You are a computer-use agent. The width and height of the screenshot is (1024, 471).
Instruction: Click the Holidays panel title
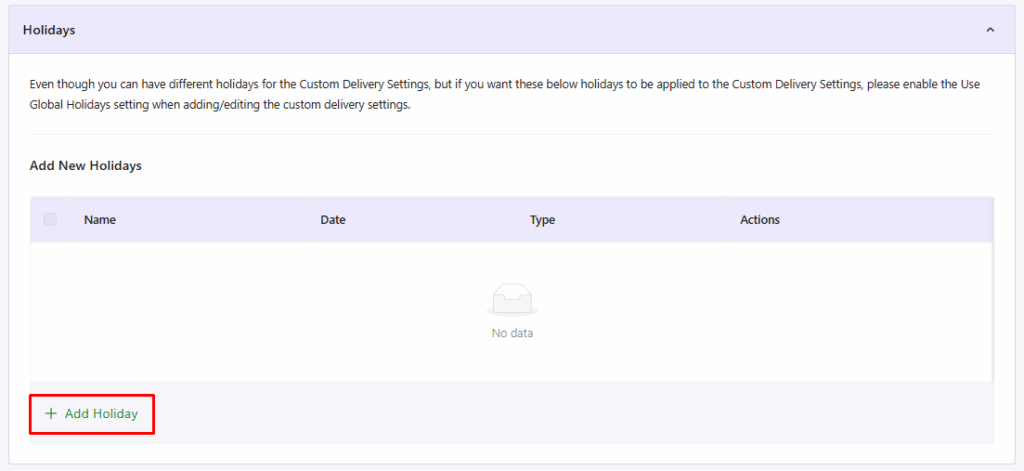coord(49,30)
